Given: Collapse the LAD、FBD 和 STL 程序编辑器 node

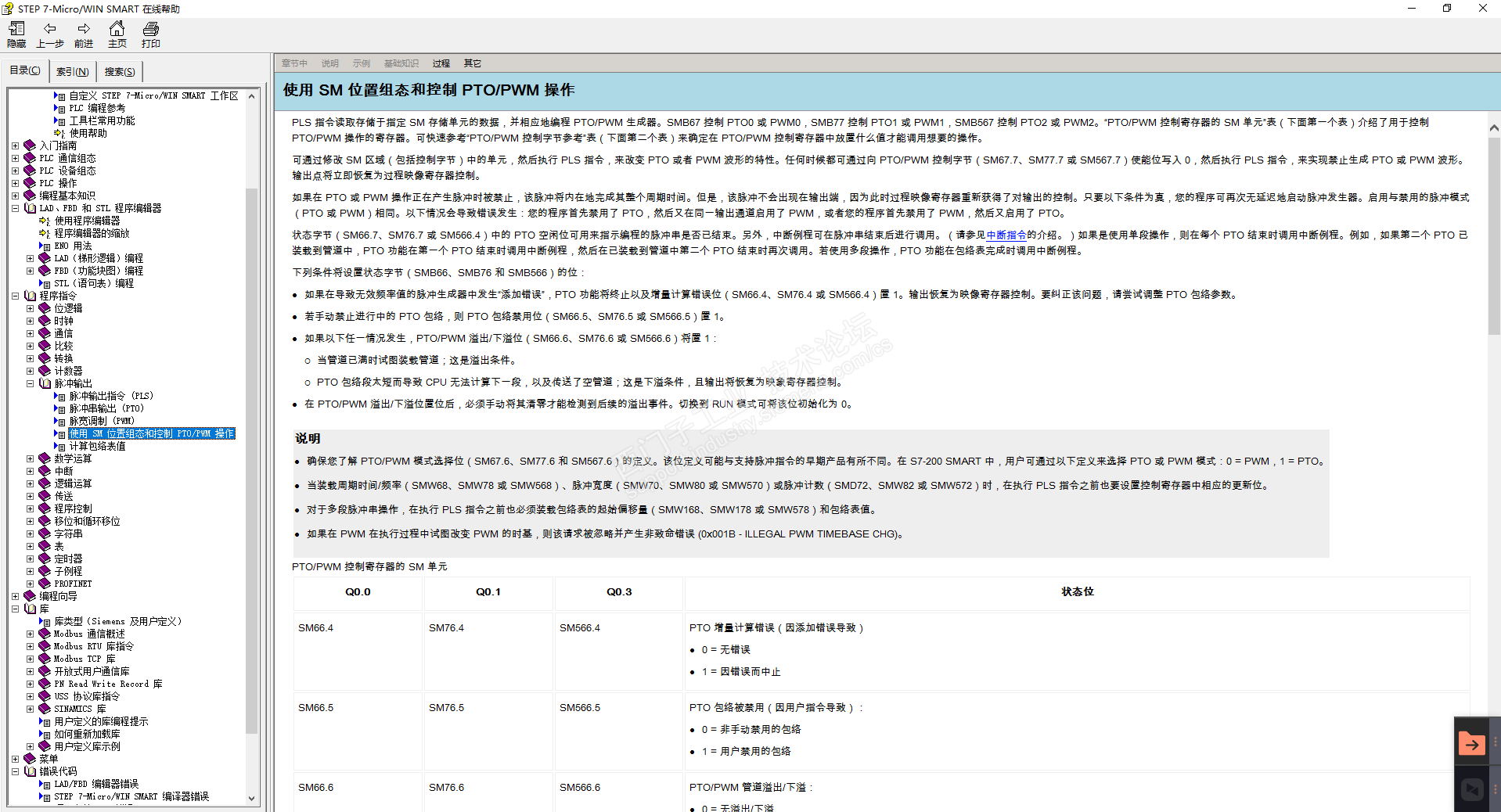Looking at the screenshot, I should click(x=15, y=208).
